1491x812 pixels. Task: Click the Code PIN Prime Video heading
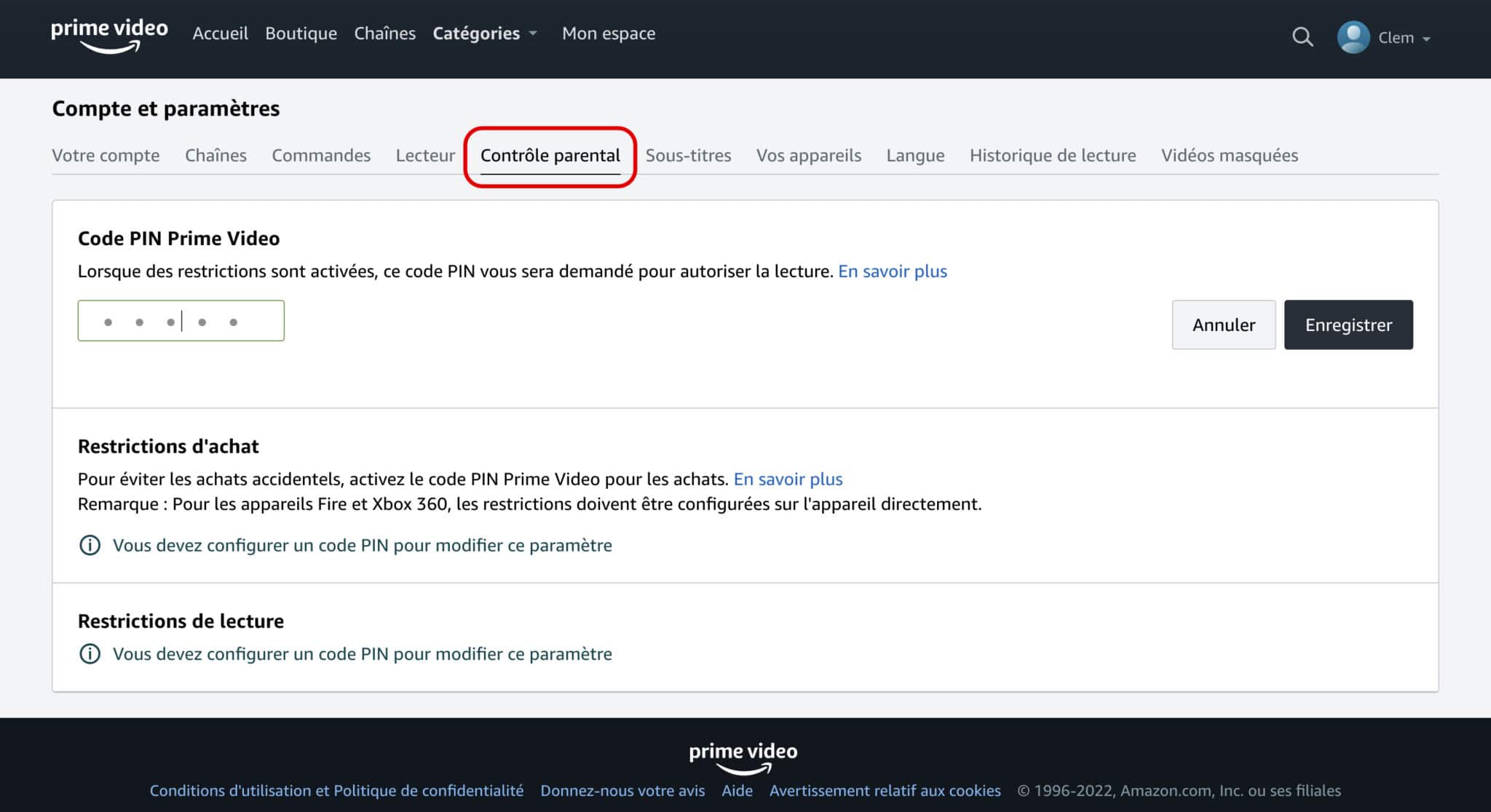178,238
